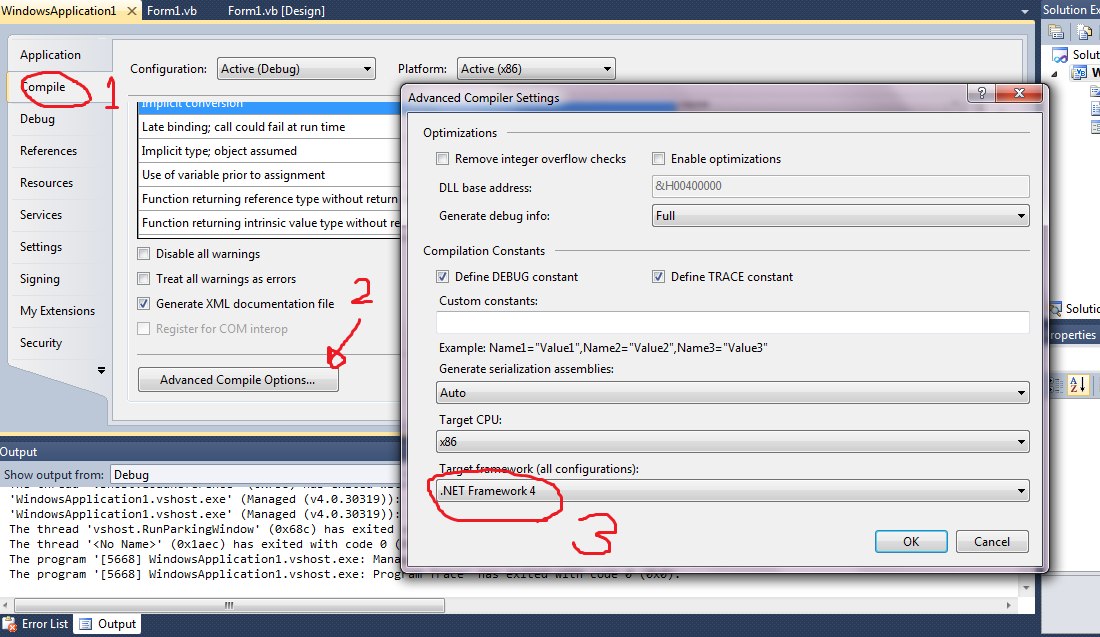Click the Show All Files toolbar icon
This screenshot has height=637, width=1100.
[x=1085, y=32]
